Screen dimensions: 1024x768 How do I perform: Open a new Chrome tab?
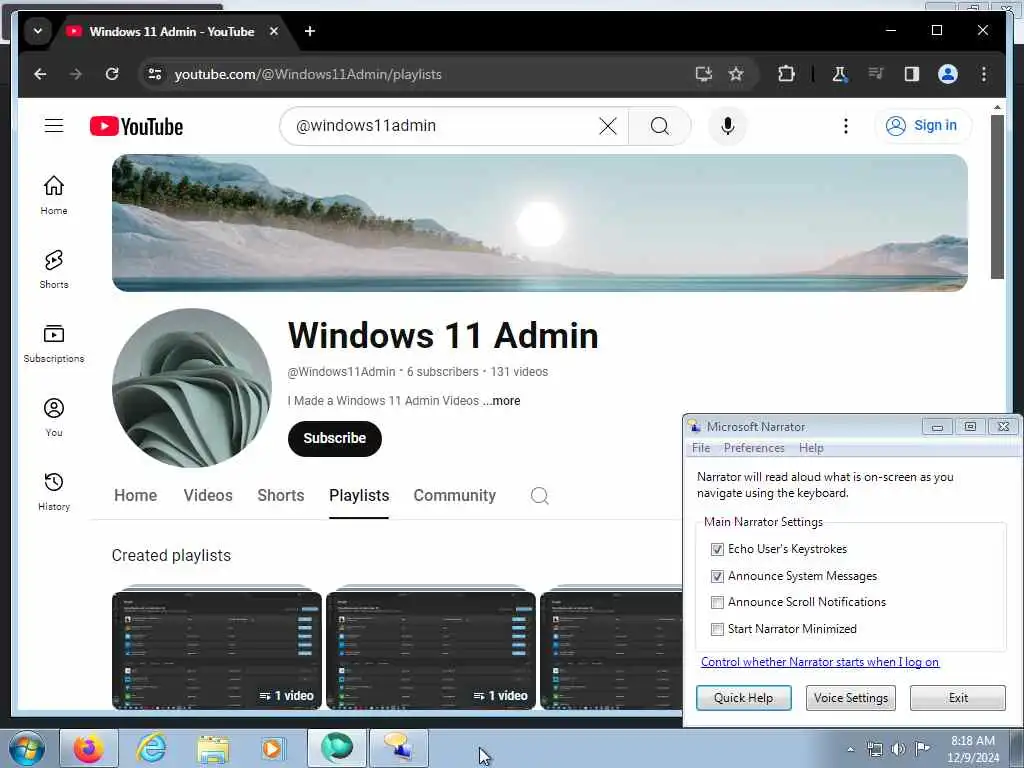click(x=310, y=31)
